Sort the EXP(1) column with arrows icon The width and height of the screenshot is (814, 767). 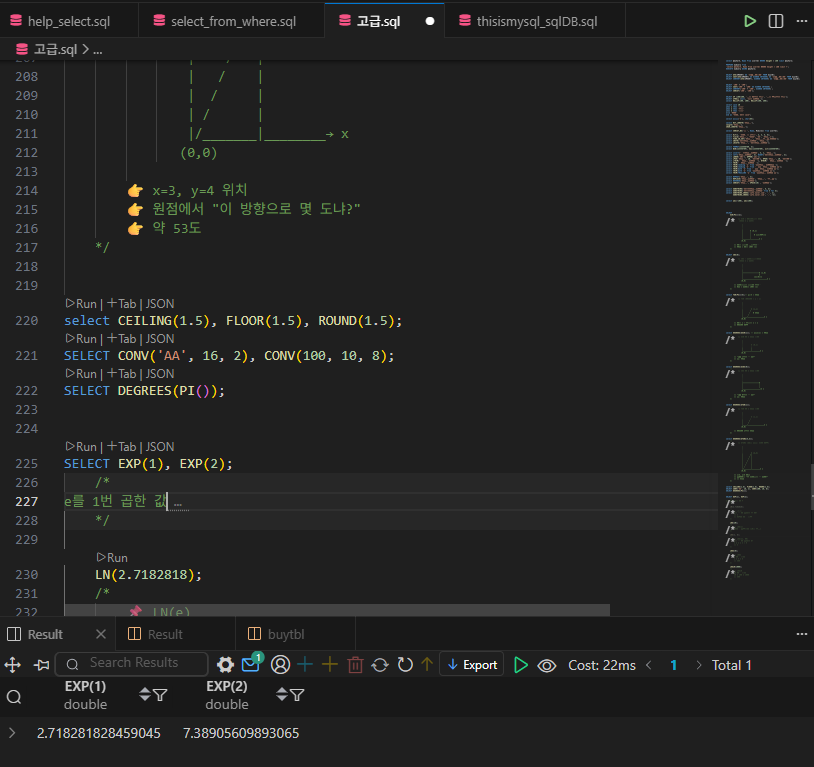tap(145, 694)
